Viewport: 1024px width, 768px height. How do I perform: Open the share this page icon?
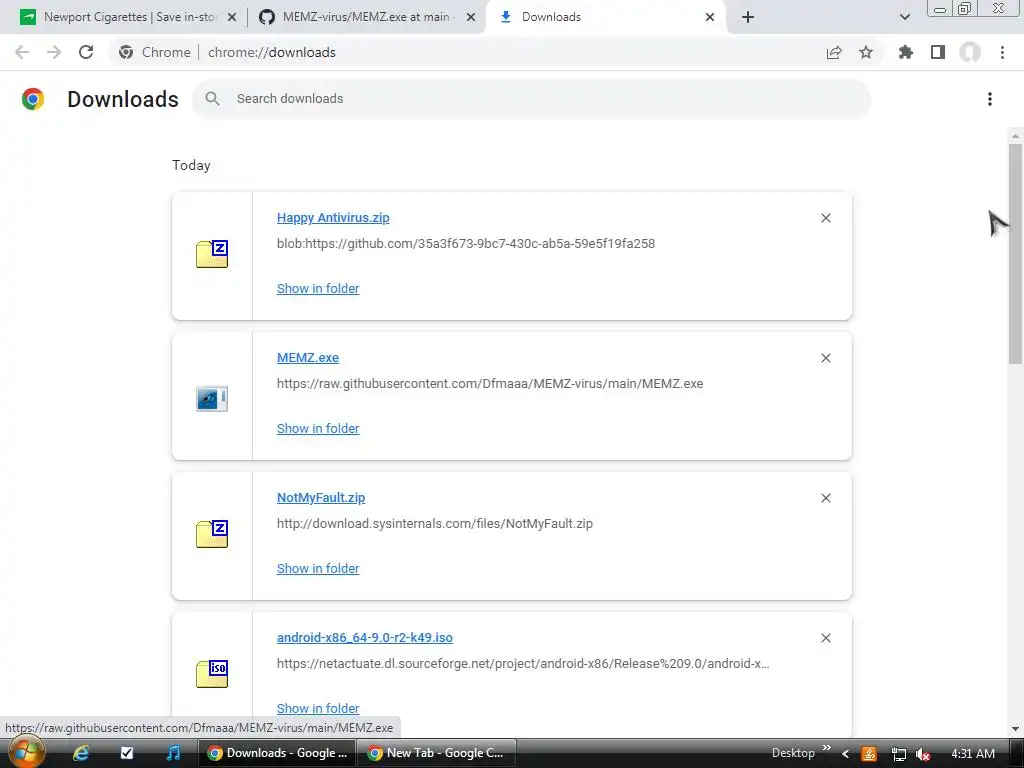(834, 52)
